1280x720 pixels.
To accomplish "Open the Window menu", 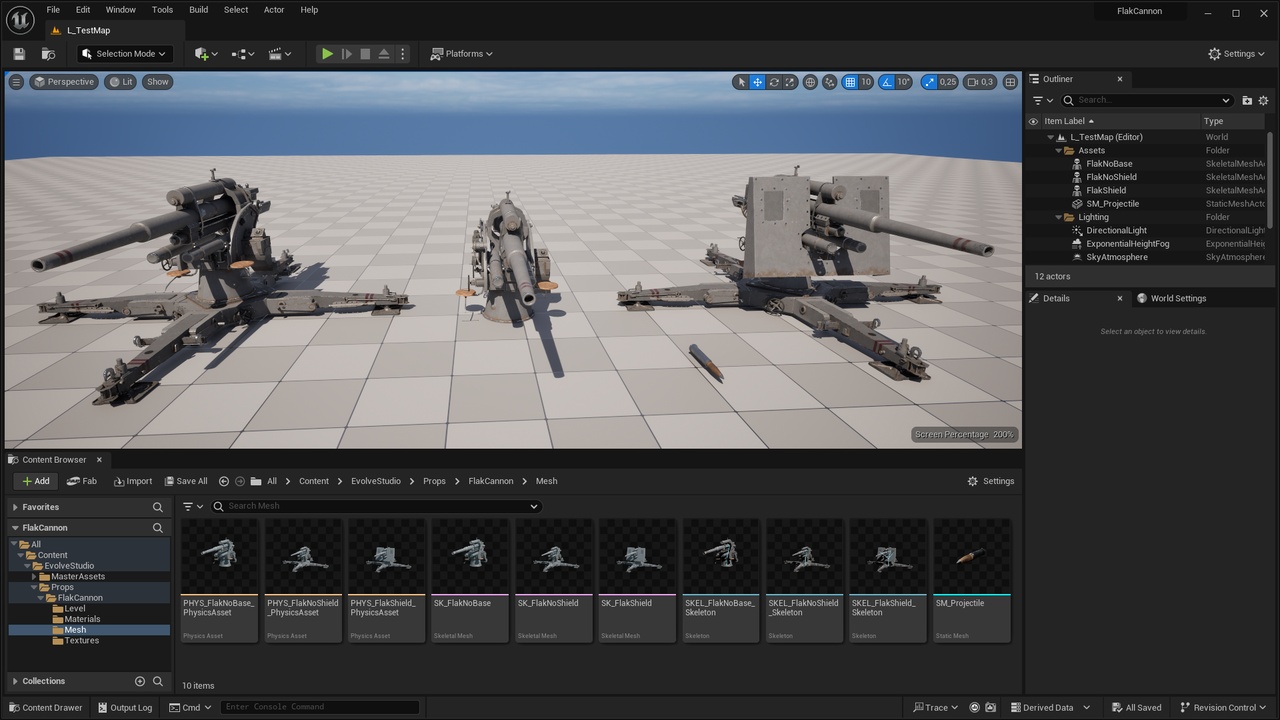I will click(120, 10).
